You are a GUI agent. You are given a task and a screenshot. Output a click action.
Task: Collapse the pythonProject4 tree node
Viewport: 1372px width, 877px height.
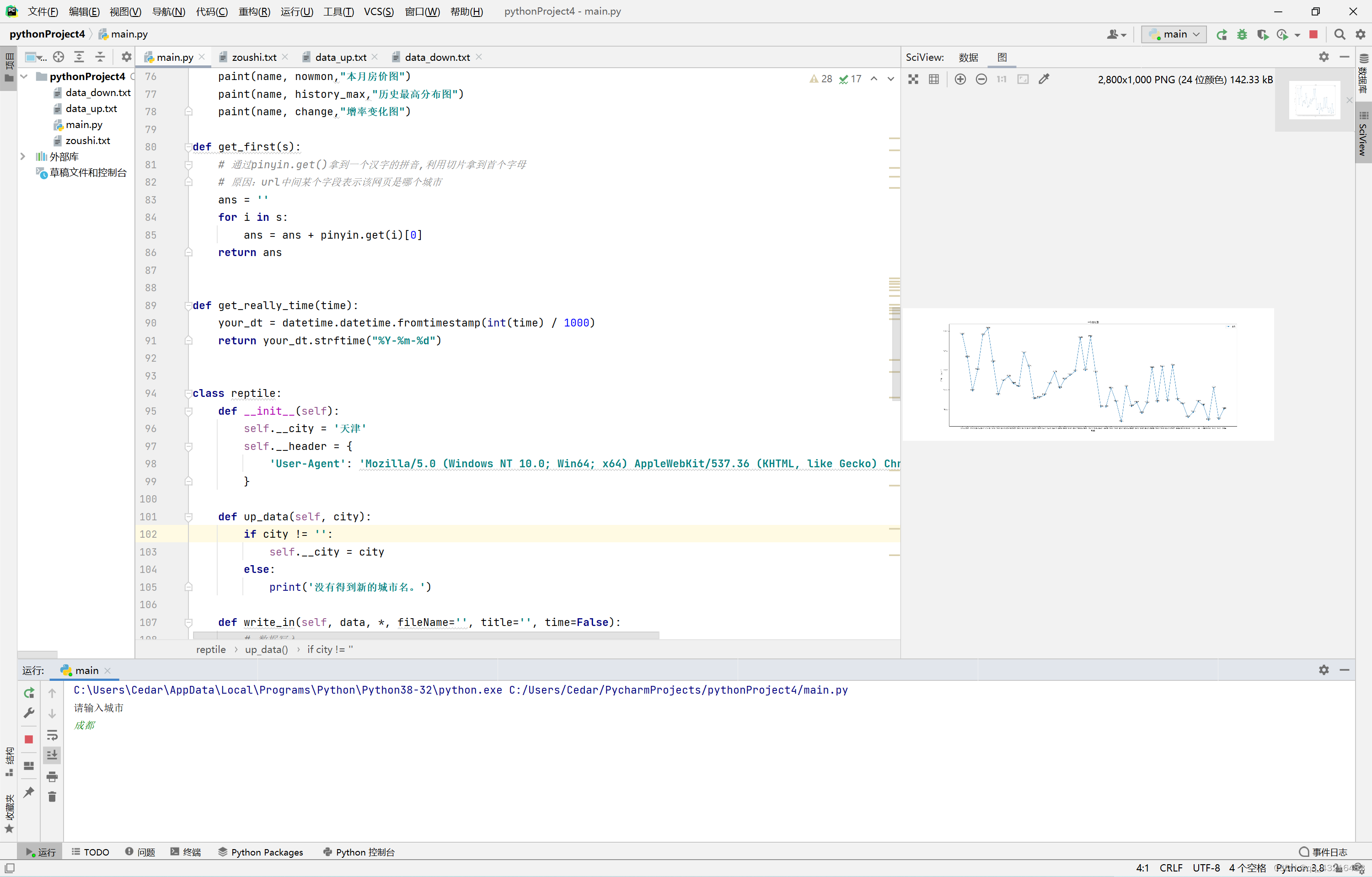pos(23,76)
